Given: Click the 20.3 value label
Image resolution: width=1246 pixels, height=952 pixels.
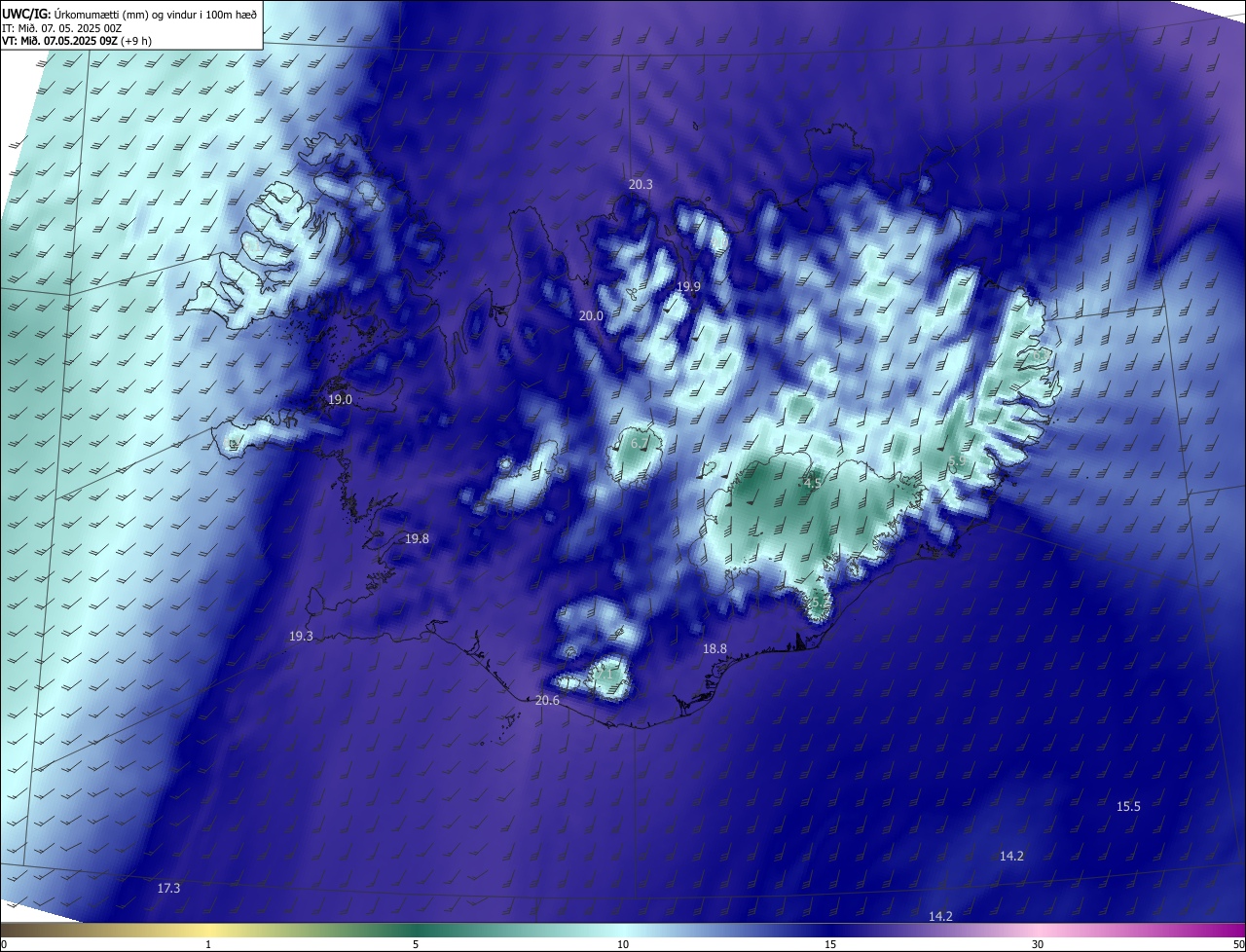Looking at the screenshot, I should click(x=641, y=184).
